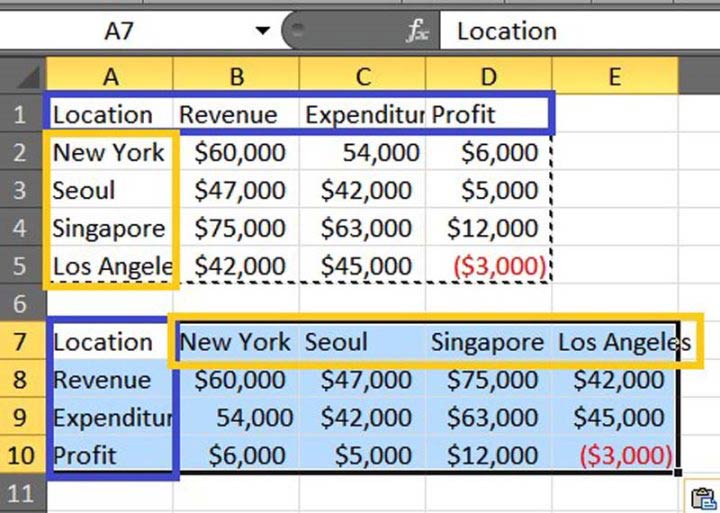
Task: Click cell D3 with $5,000
Action: tap(489, 189)
